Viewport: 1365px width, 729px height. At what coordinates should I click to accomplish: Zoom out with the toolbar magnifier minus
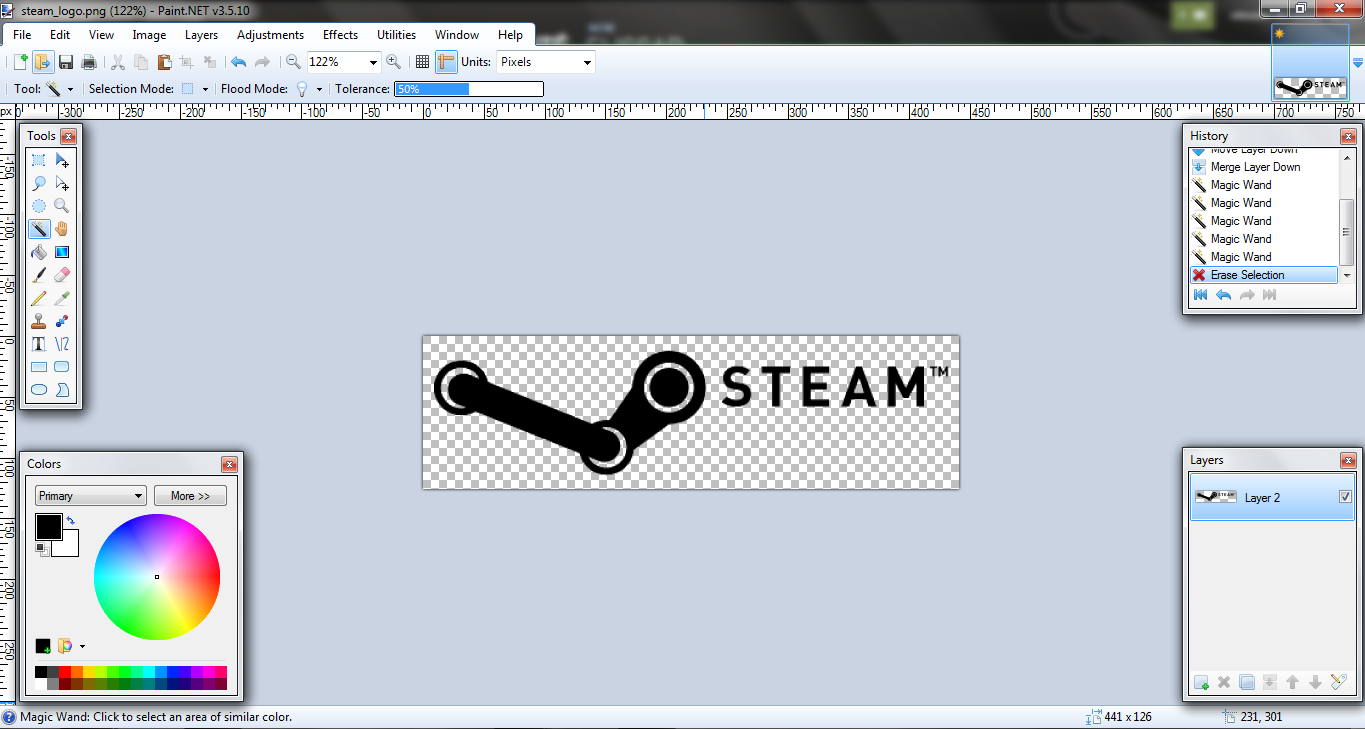click(x=293, y=62)
